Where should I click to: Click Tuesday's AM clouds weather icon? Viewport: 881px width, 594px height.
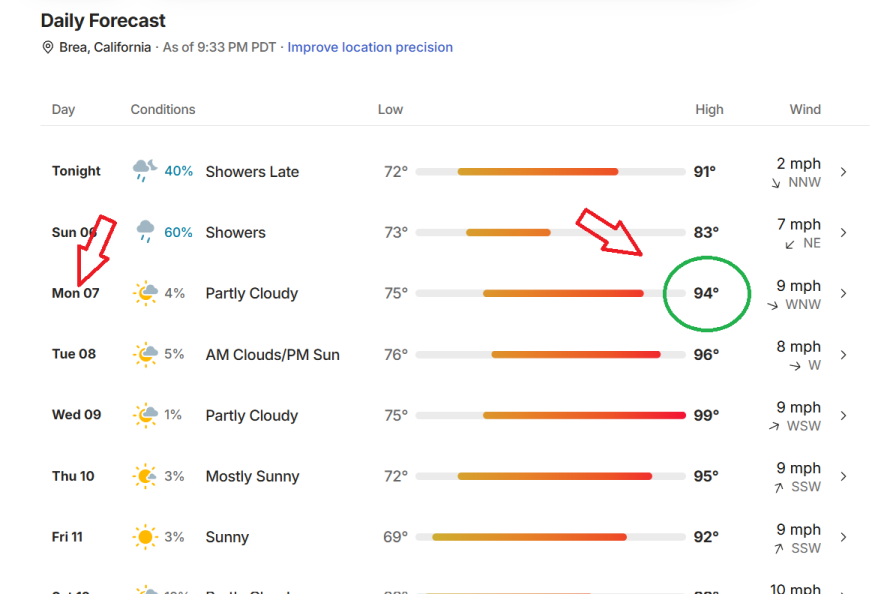(146, 354)
